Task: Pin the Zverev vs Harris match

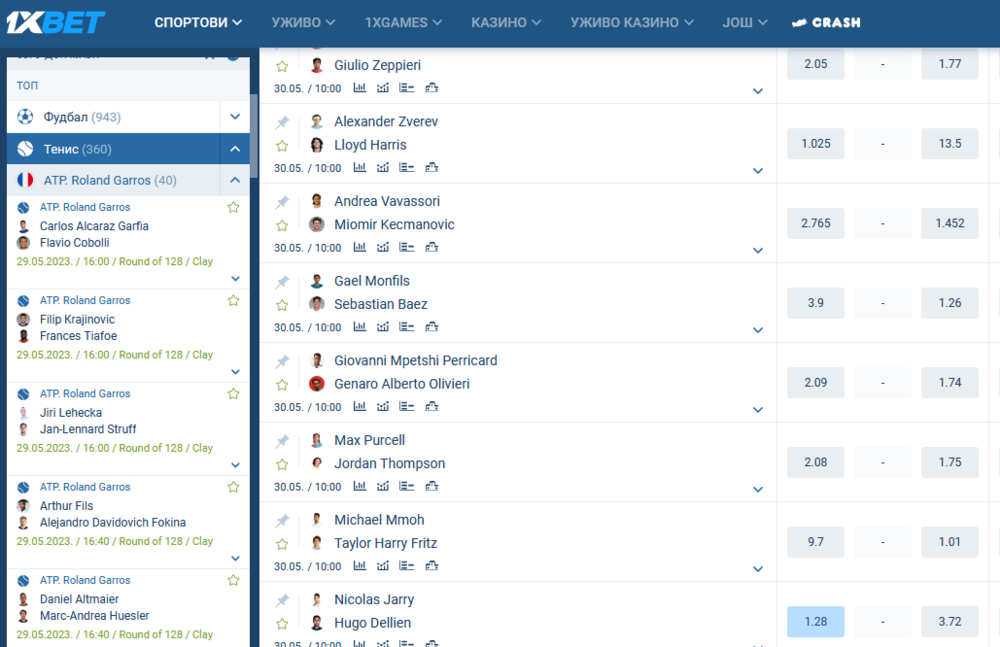Action: (283, 122)
